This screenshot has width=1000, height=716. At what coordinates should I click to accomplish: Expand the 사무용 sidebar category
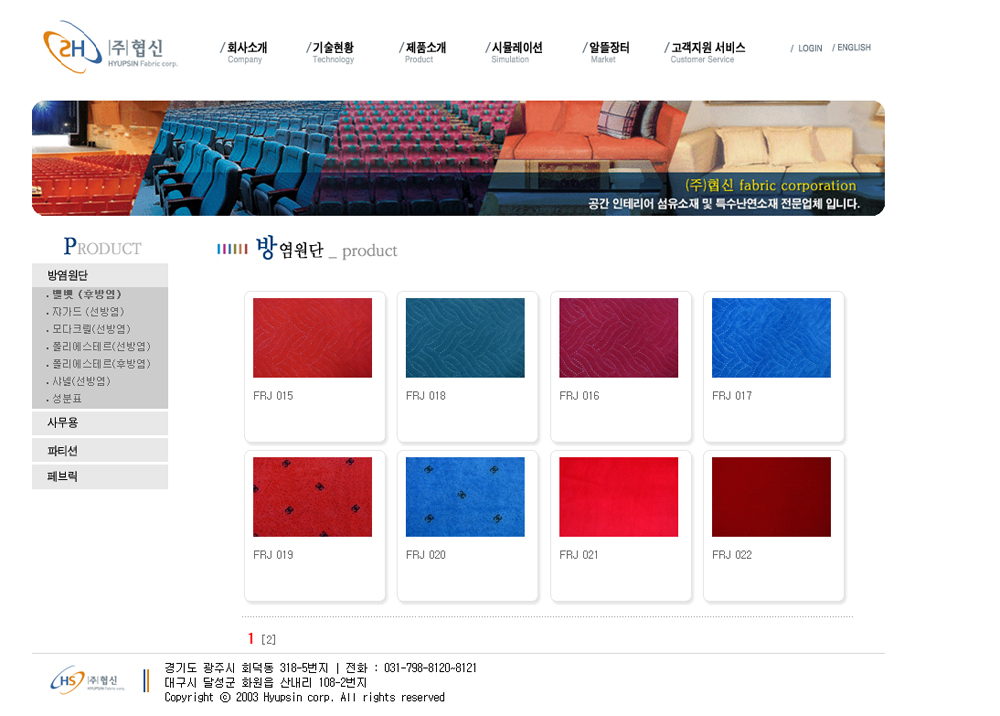[x=63, y=423]
